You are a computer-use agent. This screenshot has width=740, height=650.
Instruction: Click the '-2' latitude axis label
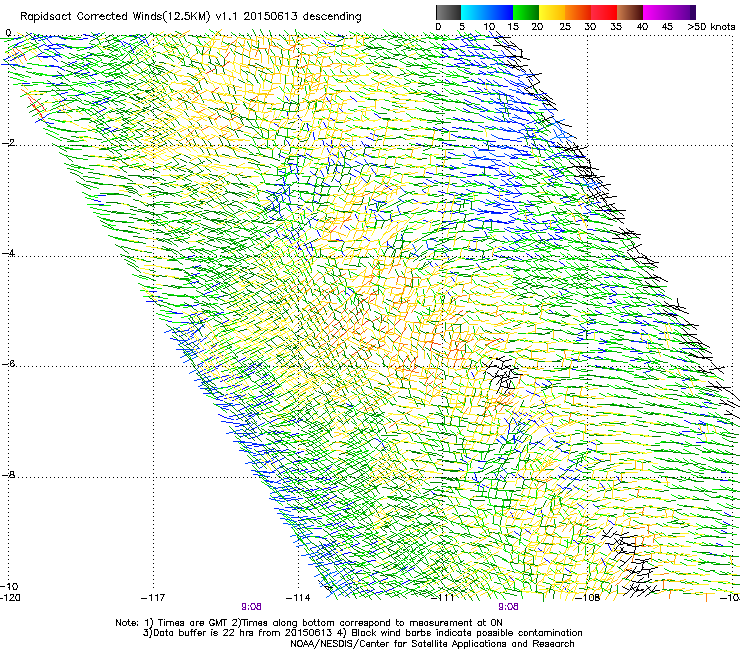coord(8,143)
